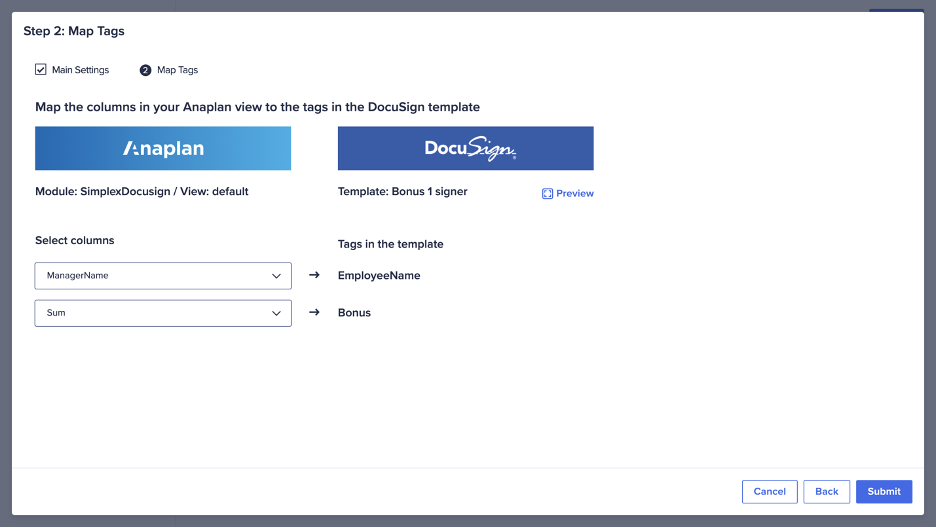This screenshot has height=528, width=936.
Task: Click the Anaplan logo banner
Action: [163, 148]
